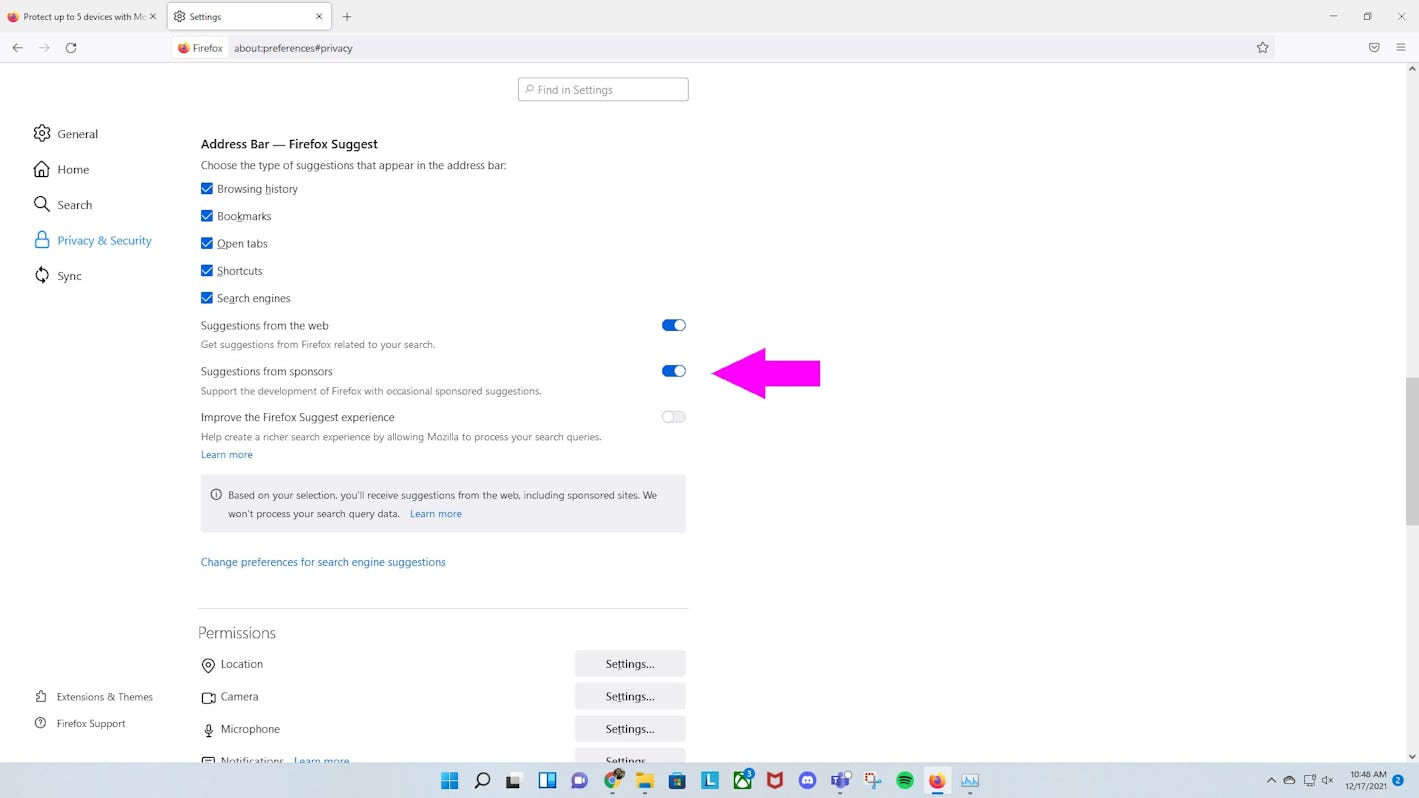Launch Spotify from the taskbar

pyautogui.click(x=904, y=780)
